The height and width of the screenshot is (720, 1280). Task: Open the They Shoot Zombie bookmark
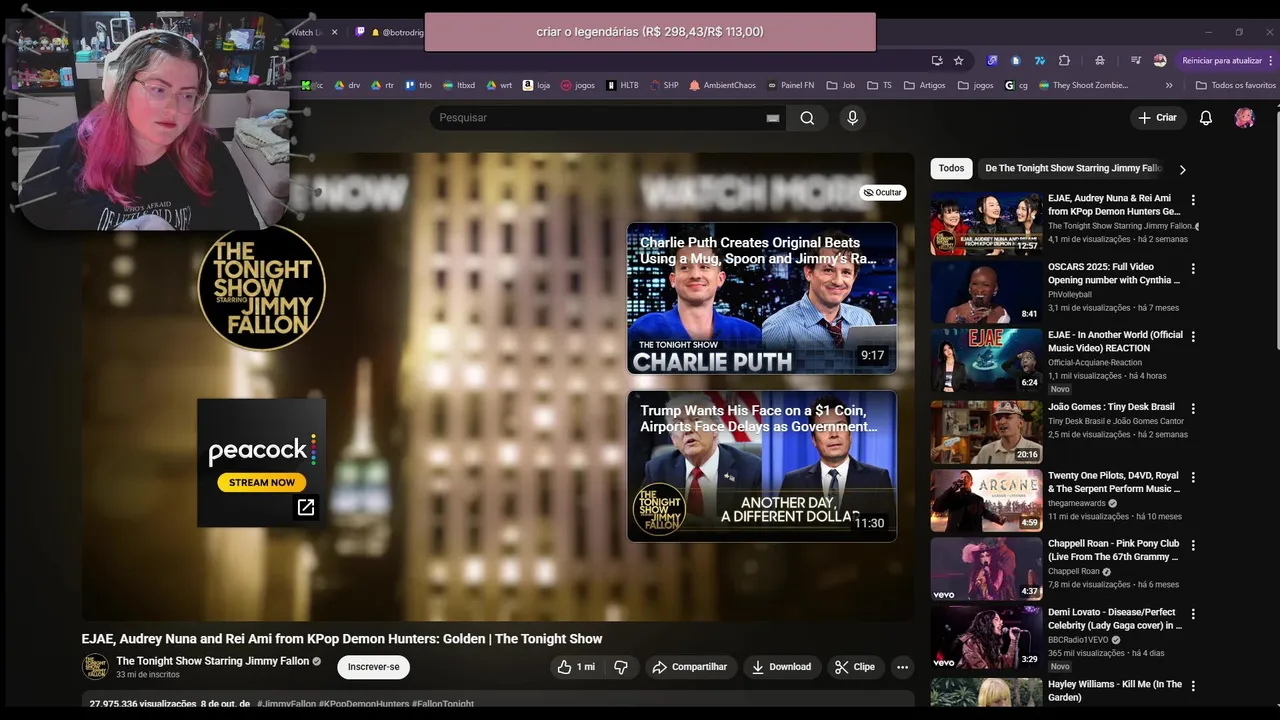(1084, 85)
